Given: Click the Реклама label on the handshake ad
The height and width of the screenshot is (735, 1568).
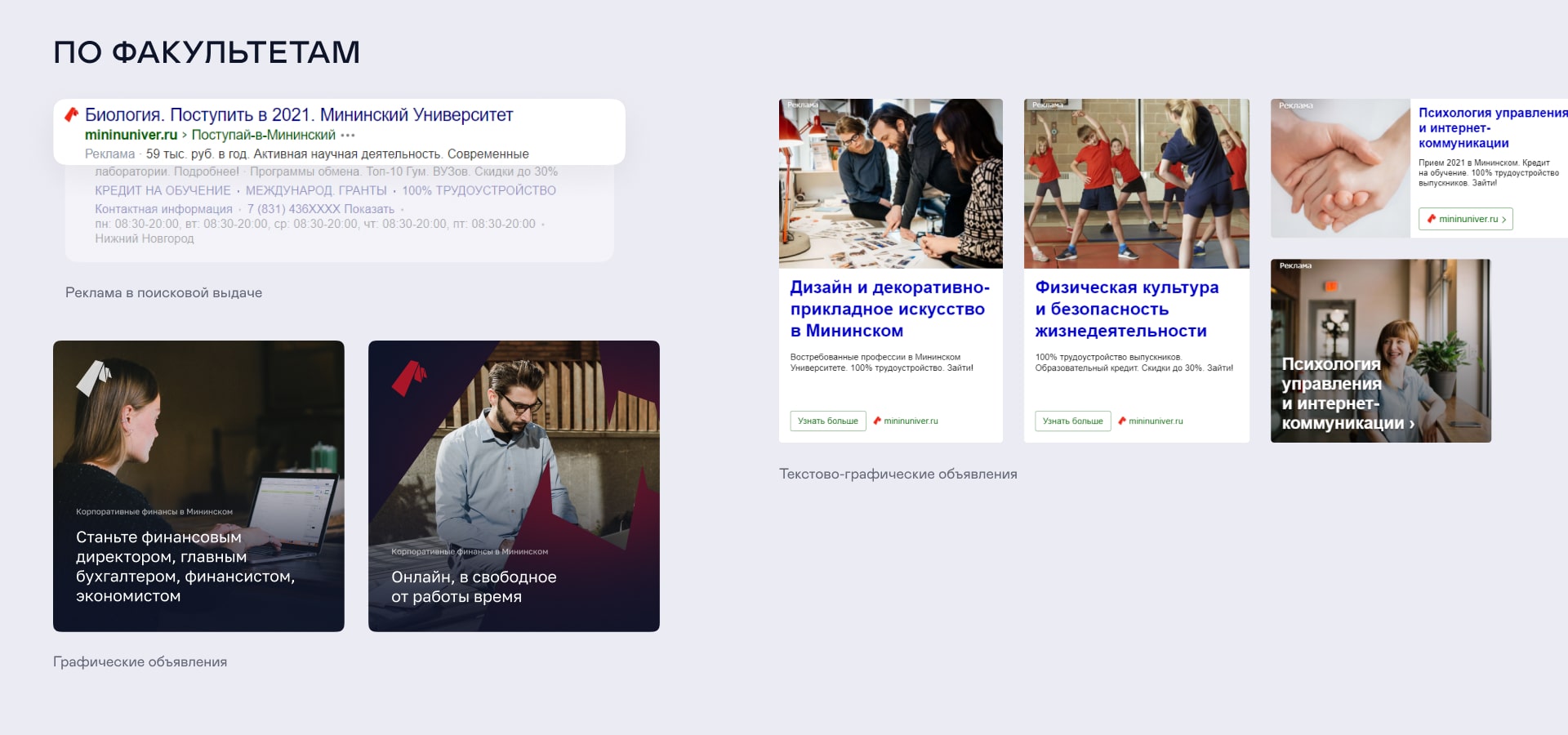Looking at the screenshot, I should point(1295,105).
